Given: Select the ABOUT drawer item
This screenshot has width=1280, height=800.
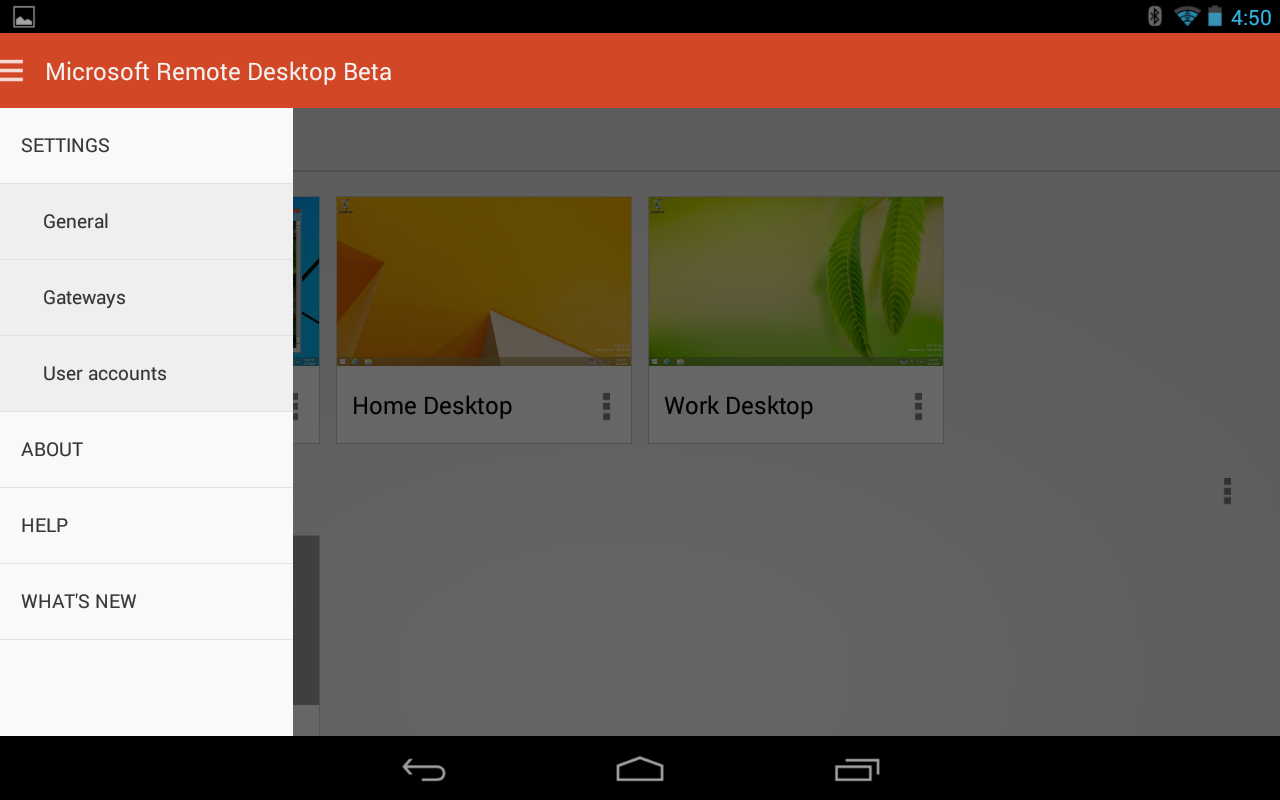Looking at the screenshot, I should pyautogui.click(x=146, y=450).
